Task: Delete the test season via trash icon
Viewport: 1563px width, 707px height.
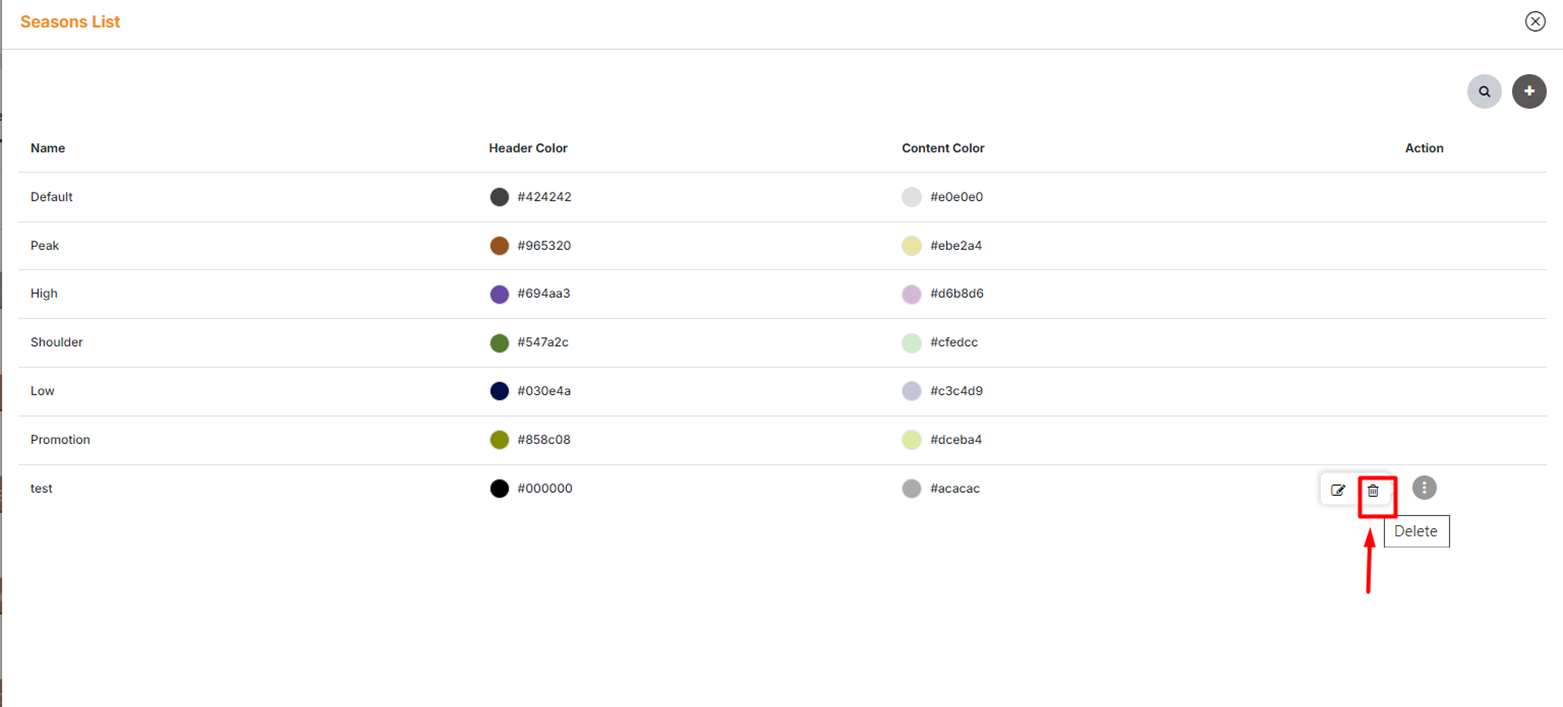Action: click(x=1373, y=490)
